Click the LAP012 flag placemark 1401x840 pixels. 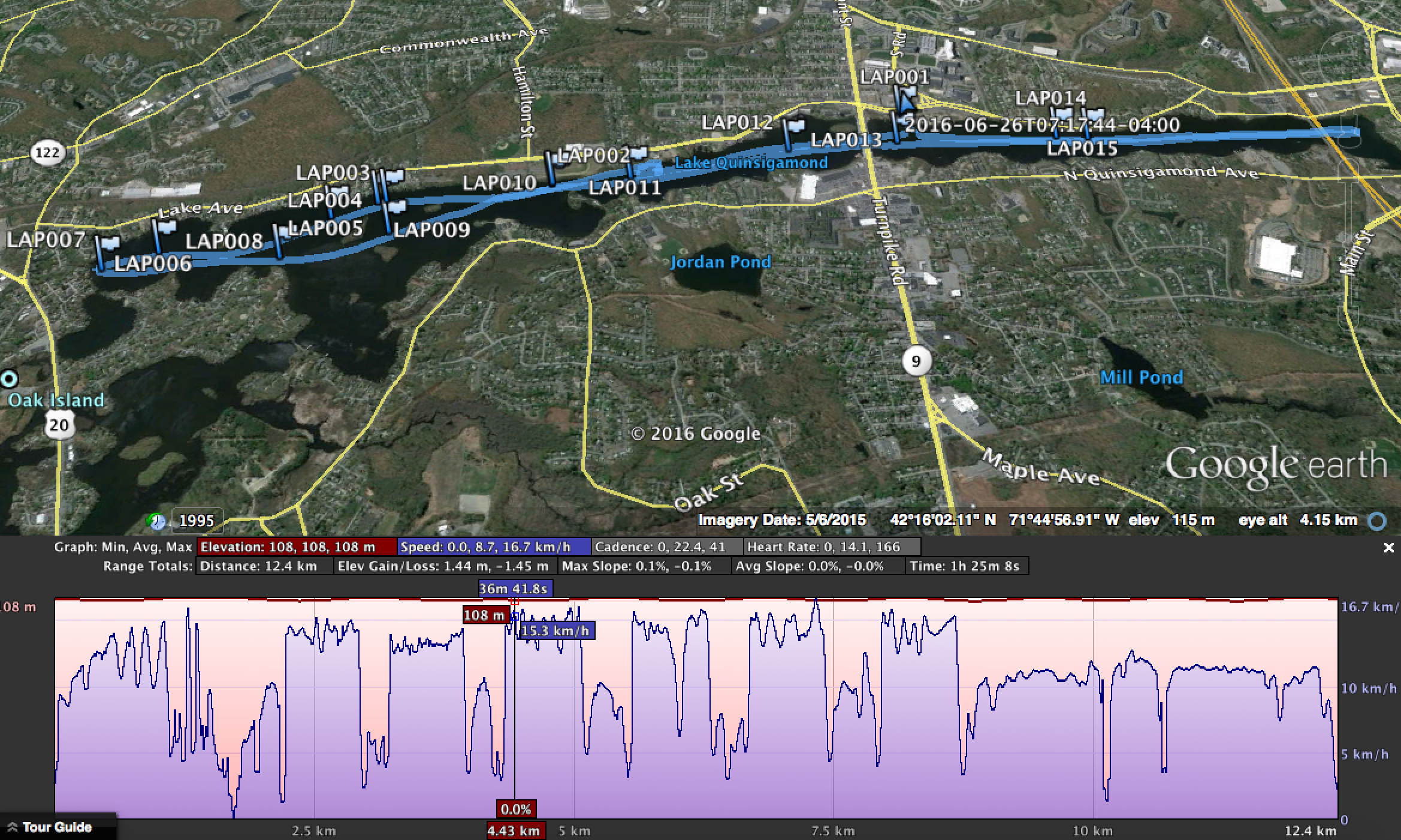click(x=797, y=126)
